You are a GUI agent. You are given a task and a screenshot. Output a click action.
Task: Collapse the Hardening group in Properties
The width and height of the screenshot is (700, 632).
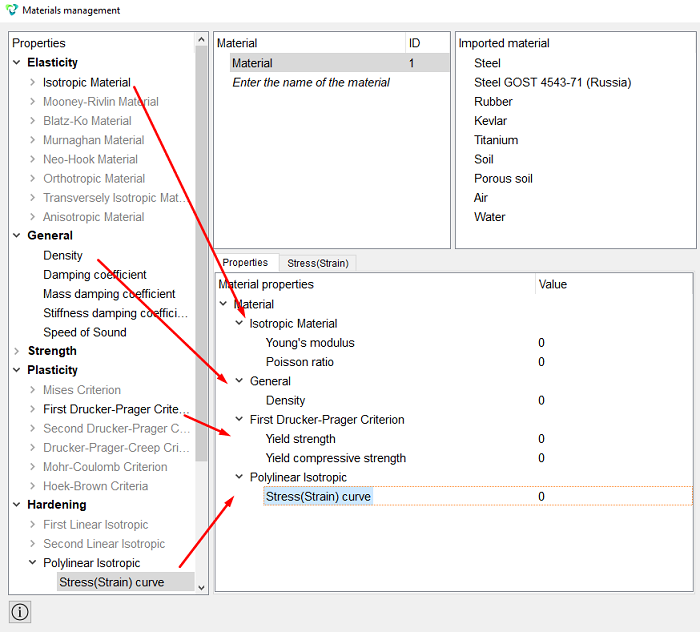pyautogui.click(x=17, y=504)
